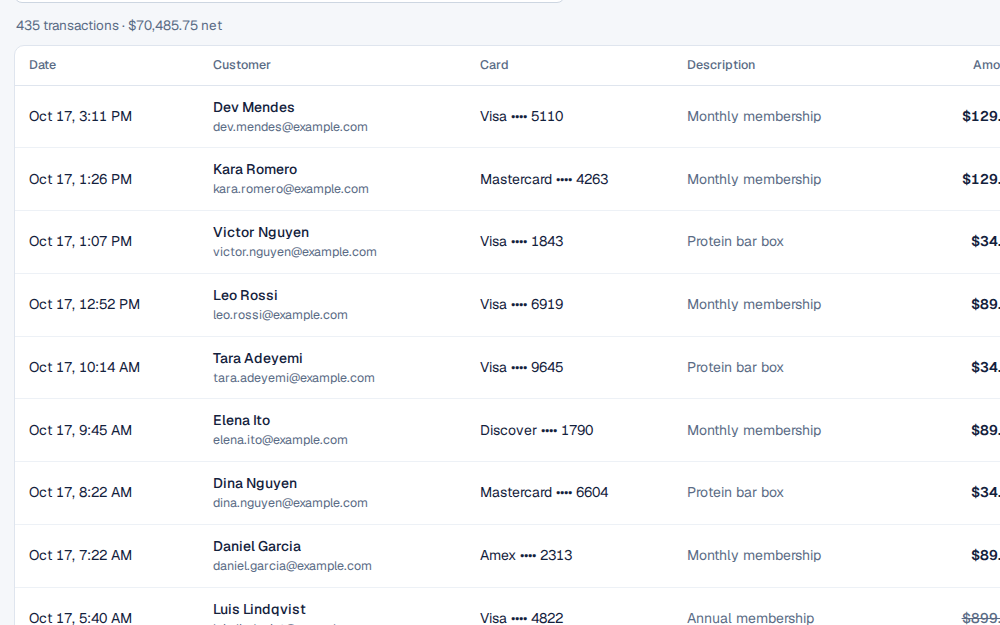Click Dina Nguyen's Protein bar box description
1000x625 pixels.
(x=735, y=492)
